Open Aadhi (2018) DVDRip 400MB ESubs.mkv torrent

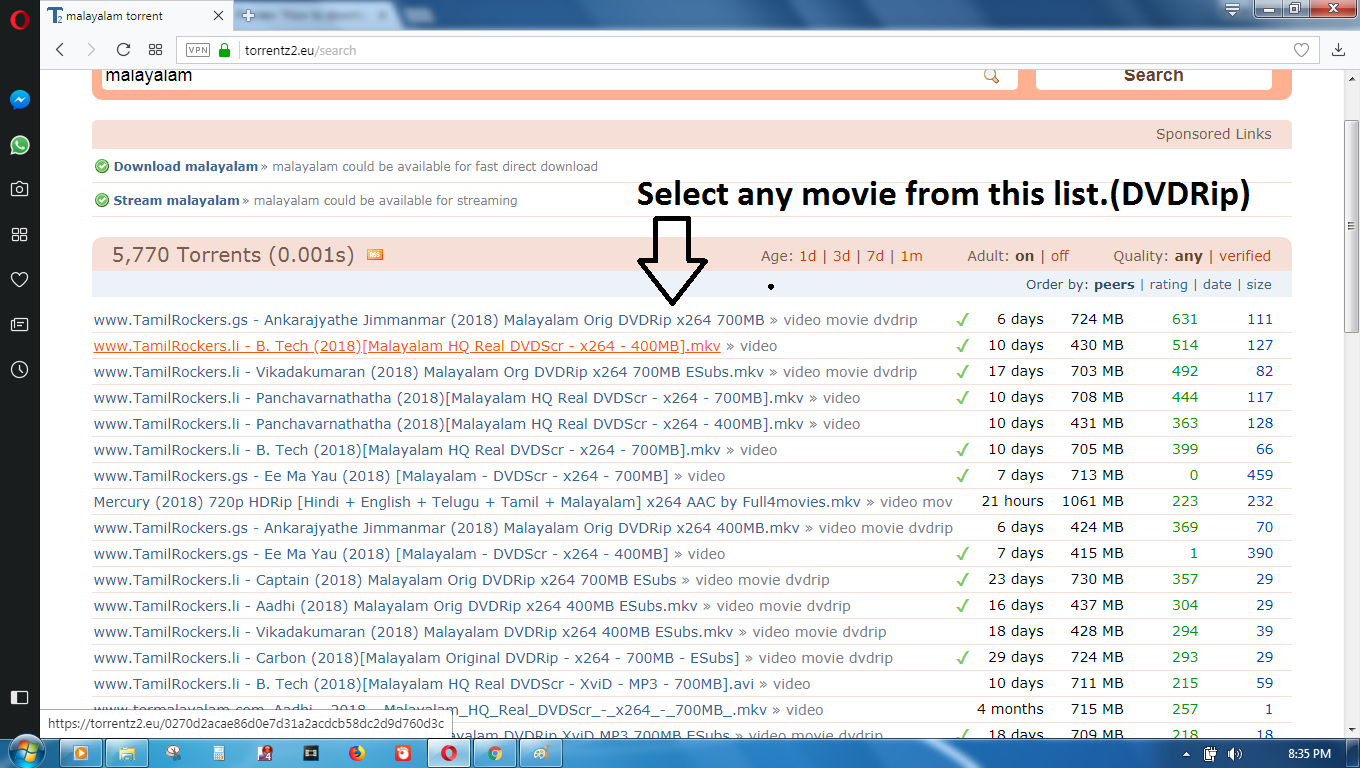(396, 606)
